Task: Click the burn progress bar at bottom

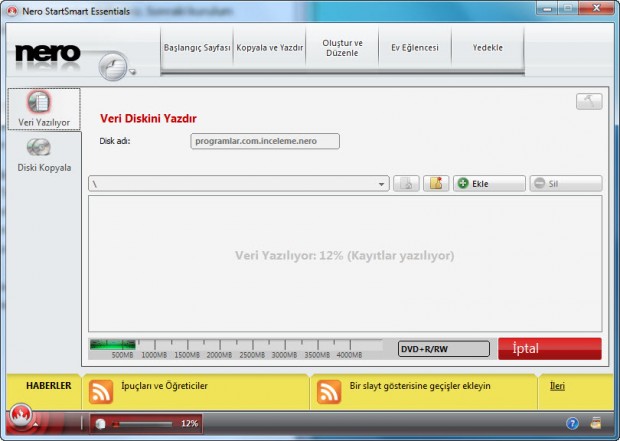Action: 143,424
